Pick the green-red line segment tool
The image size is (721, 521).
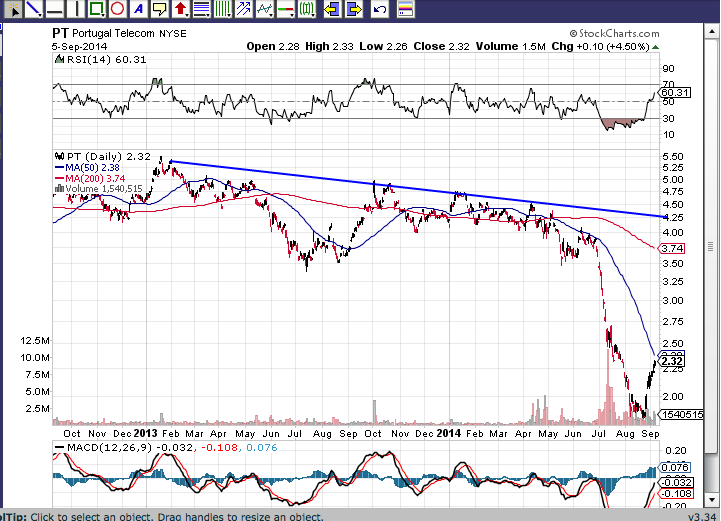click(285, 9)
